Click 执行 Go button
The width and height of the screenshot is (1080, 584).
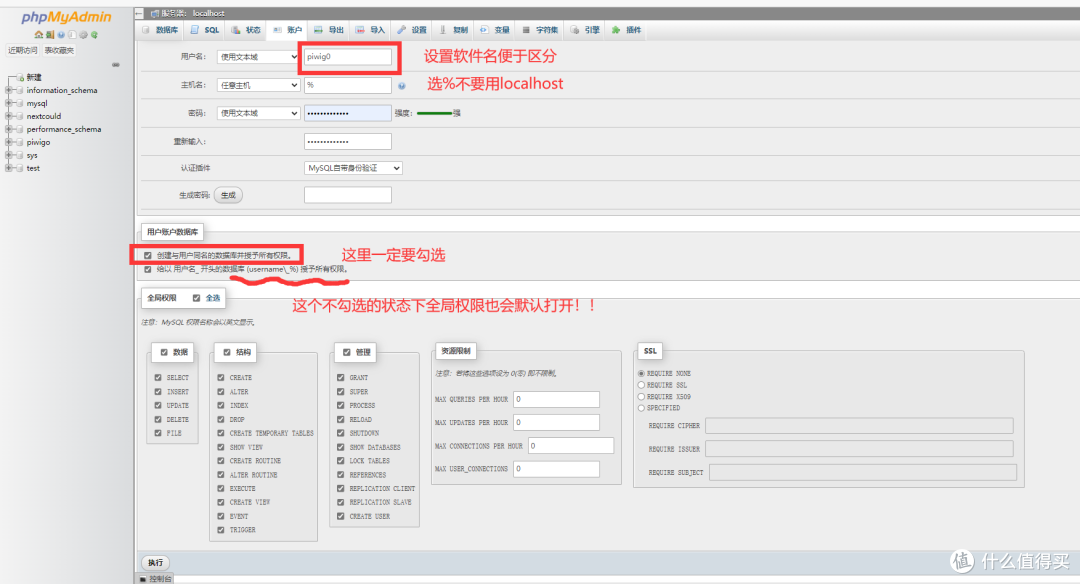click(x=156, y=563)
